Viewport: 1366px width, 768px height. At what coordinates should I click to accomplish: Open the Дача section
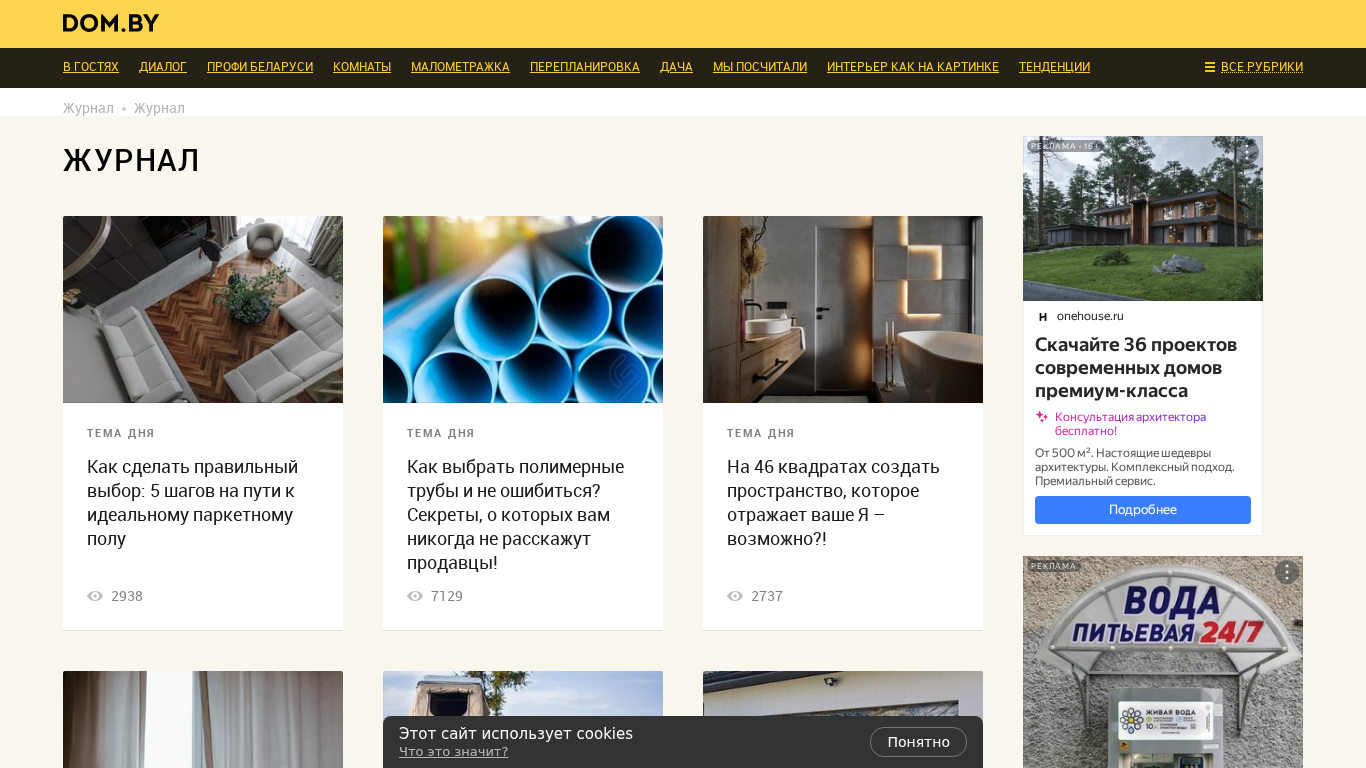676,67
